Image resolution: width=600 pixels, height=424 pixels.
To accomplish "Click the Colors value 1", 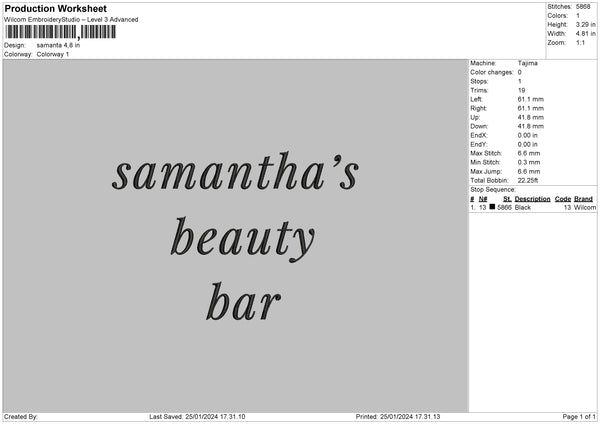I will tap(578, 16).
